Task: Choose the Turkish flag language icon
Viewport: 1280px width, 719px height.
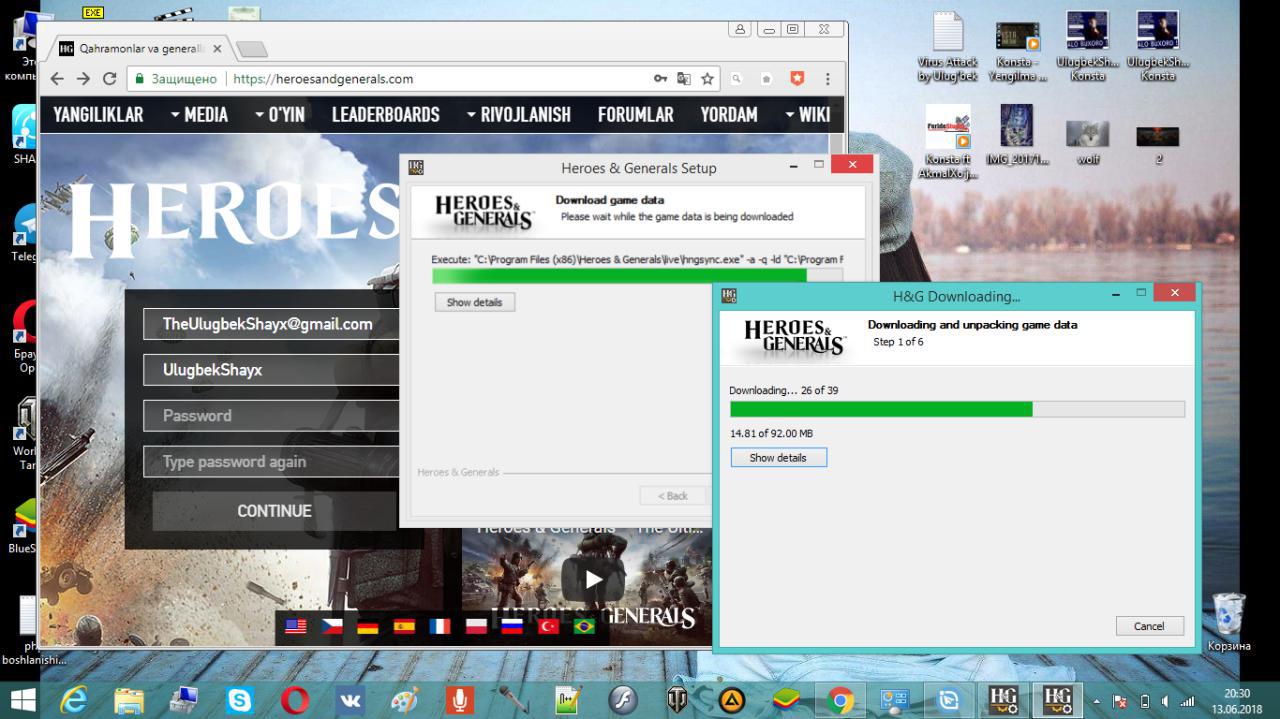Action: tap(548, 626)
